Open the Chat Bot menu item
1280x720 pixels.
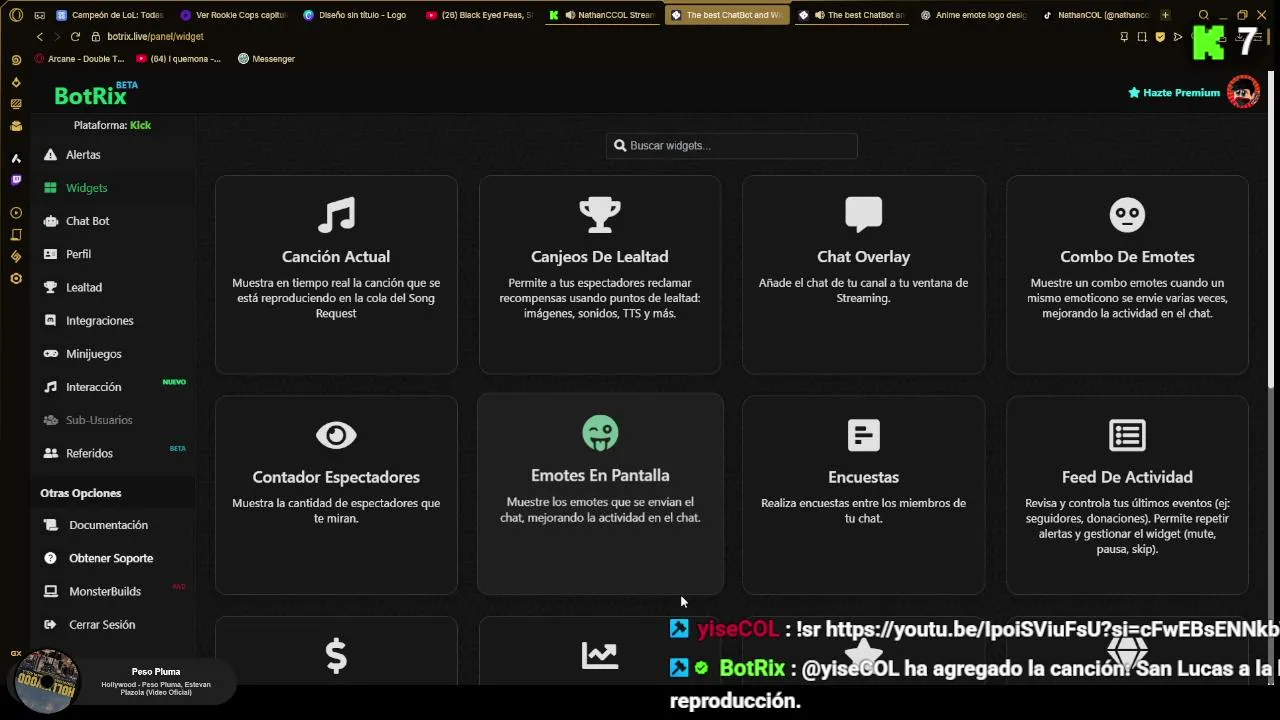point(88,221)
